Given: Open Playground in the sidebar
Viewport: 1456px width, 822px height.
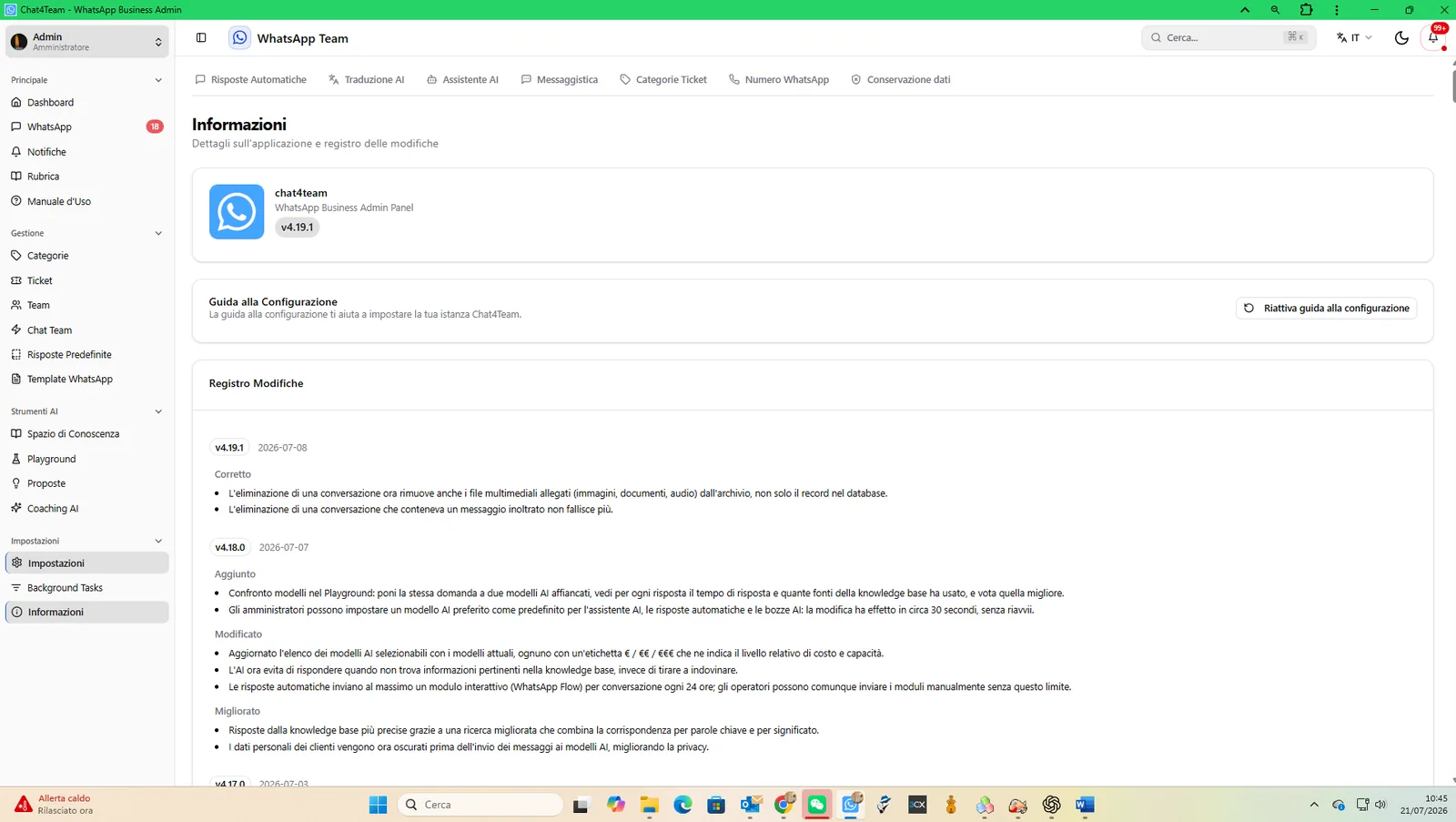Looking at the screenshot, I should click(86, 460).
